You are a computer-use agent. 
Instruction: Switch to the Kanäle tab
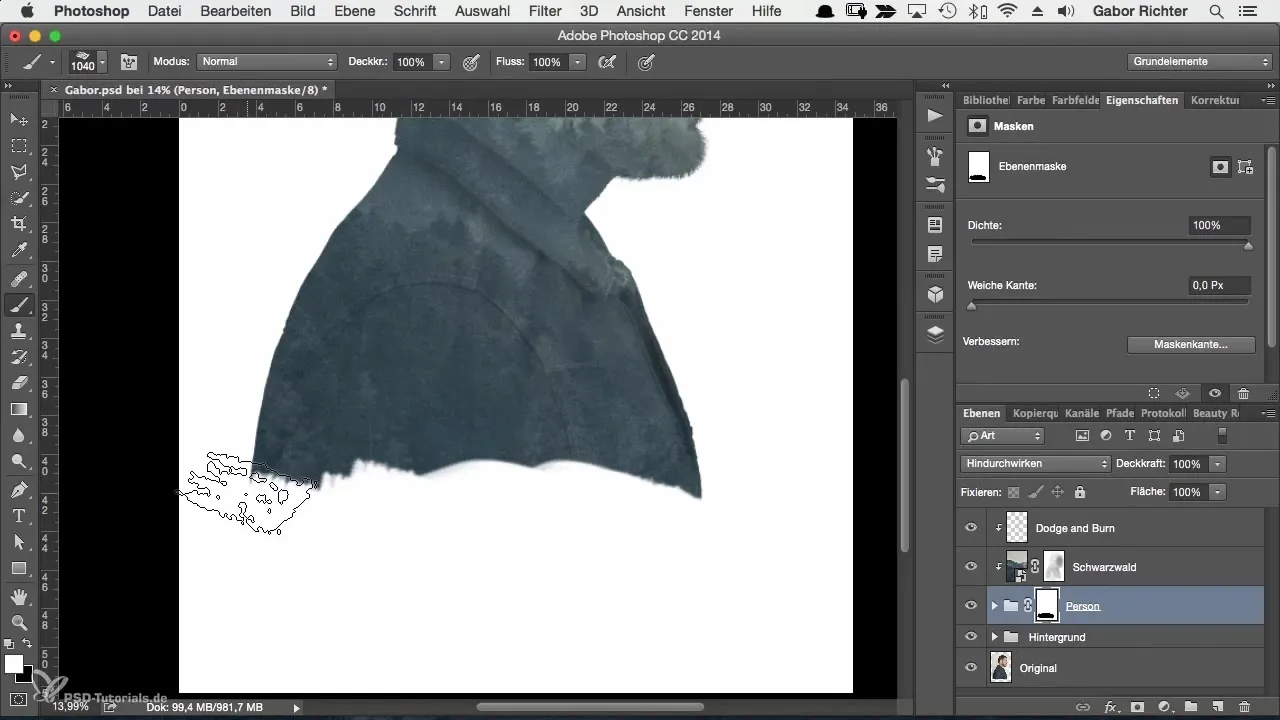click(1082, 413)
